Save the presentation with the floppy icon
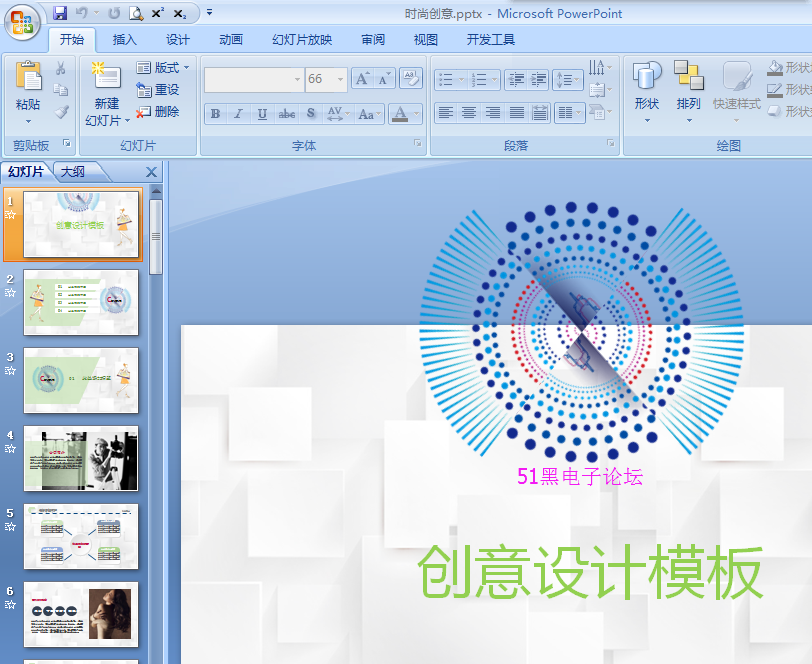The width and height of the screenshot is (812, 664). [x=60, y=13]
